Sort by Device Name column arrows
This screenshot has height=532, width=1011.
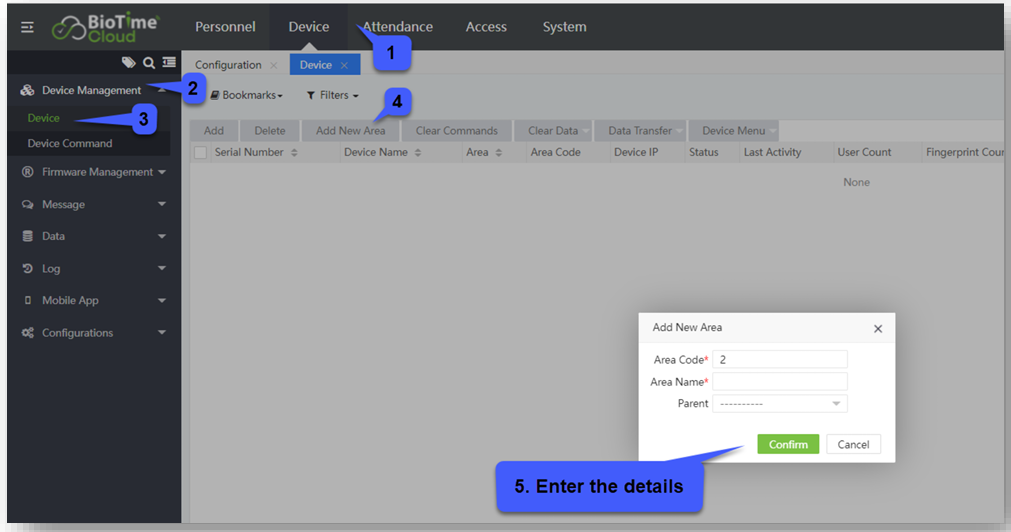click(418, 153)
